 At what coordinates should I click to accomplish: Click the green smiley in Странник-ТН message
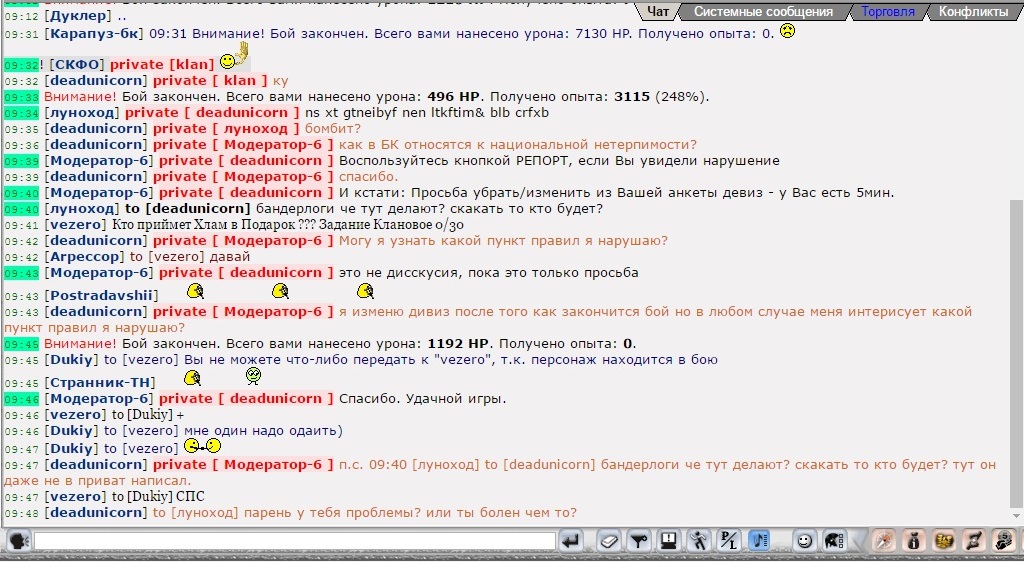point(253,375)
